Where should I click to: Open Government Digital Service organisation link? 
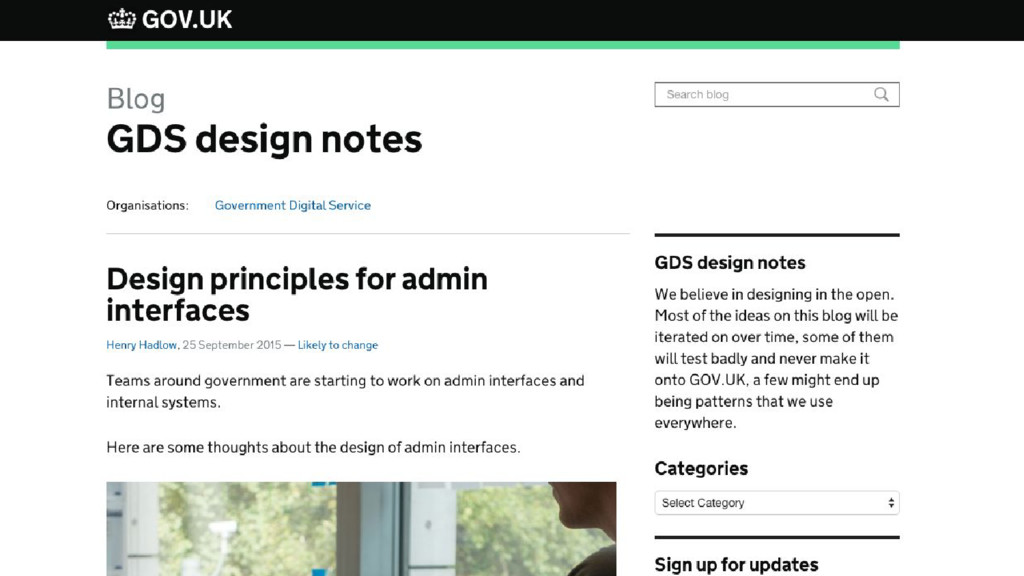[x=293, y=205]
